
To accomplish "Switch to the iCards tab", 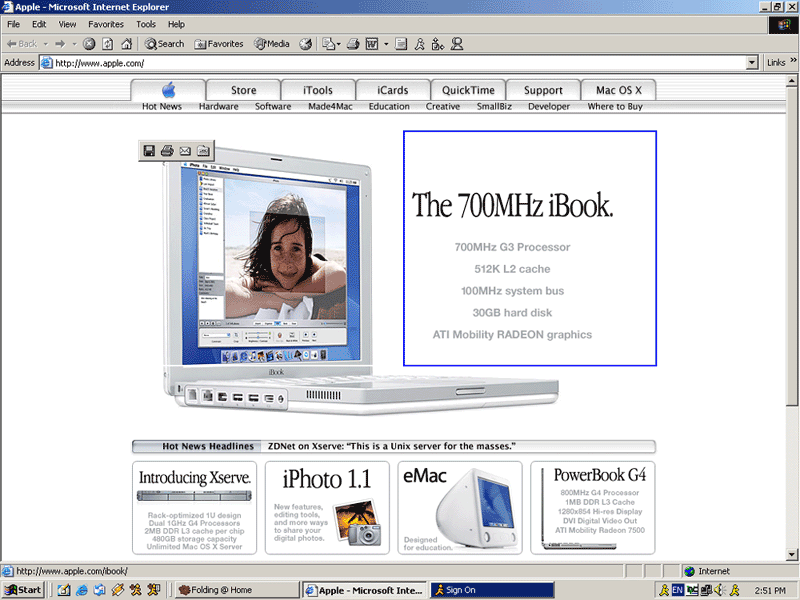I will pos(392,90).
